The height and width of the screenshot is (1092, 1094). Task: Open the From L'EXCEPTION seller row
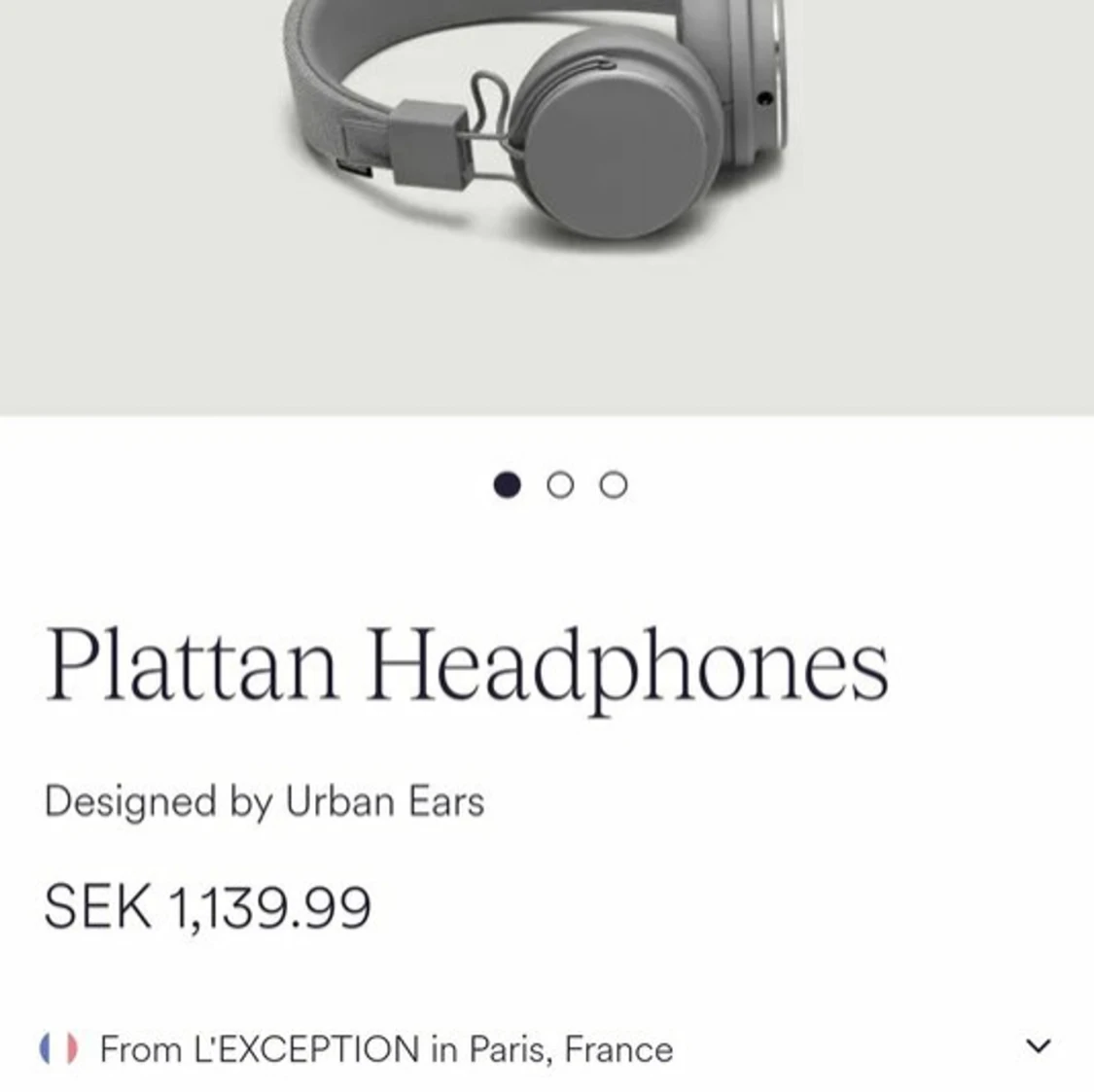pos(547,1047)
